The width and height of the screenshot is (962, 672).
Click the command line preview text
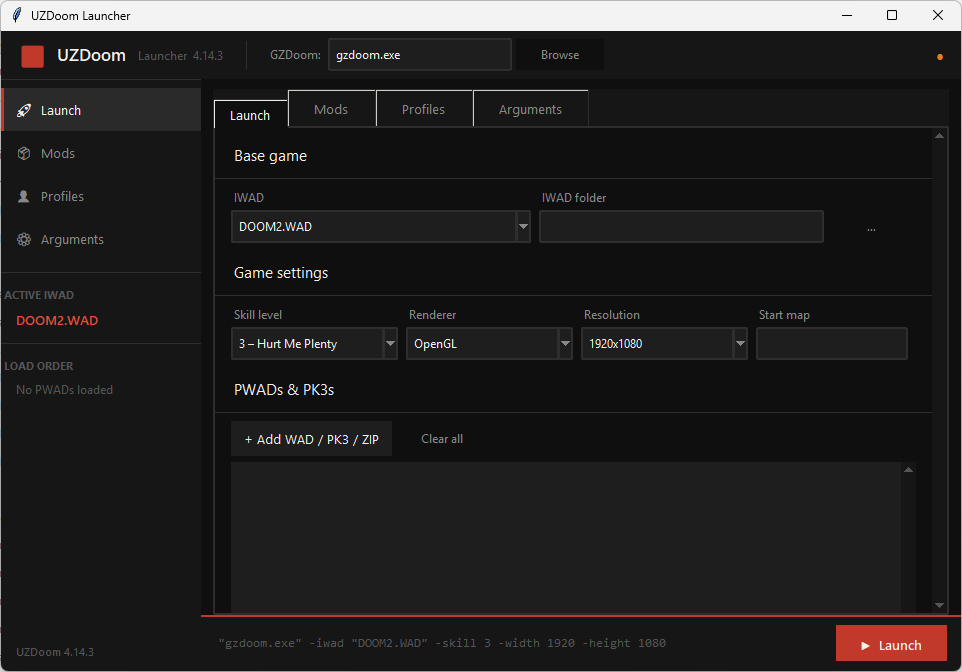[x=442, y=643]
